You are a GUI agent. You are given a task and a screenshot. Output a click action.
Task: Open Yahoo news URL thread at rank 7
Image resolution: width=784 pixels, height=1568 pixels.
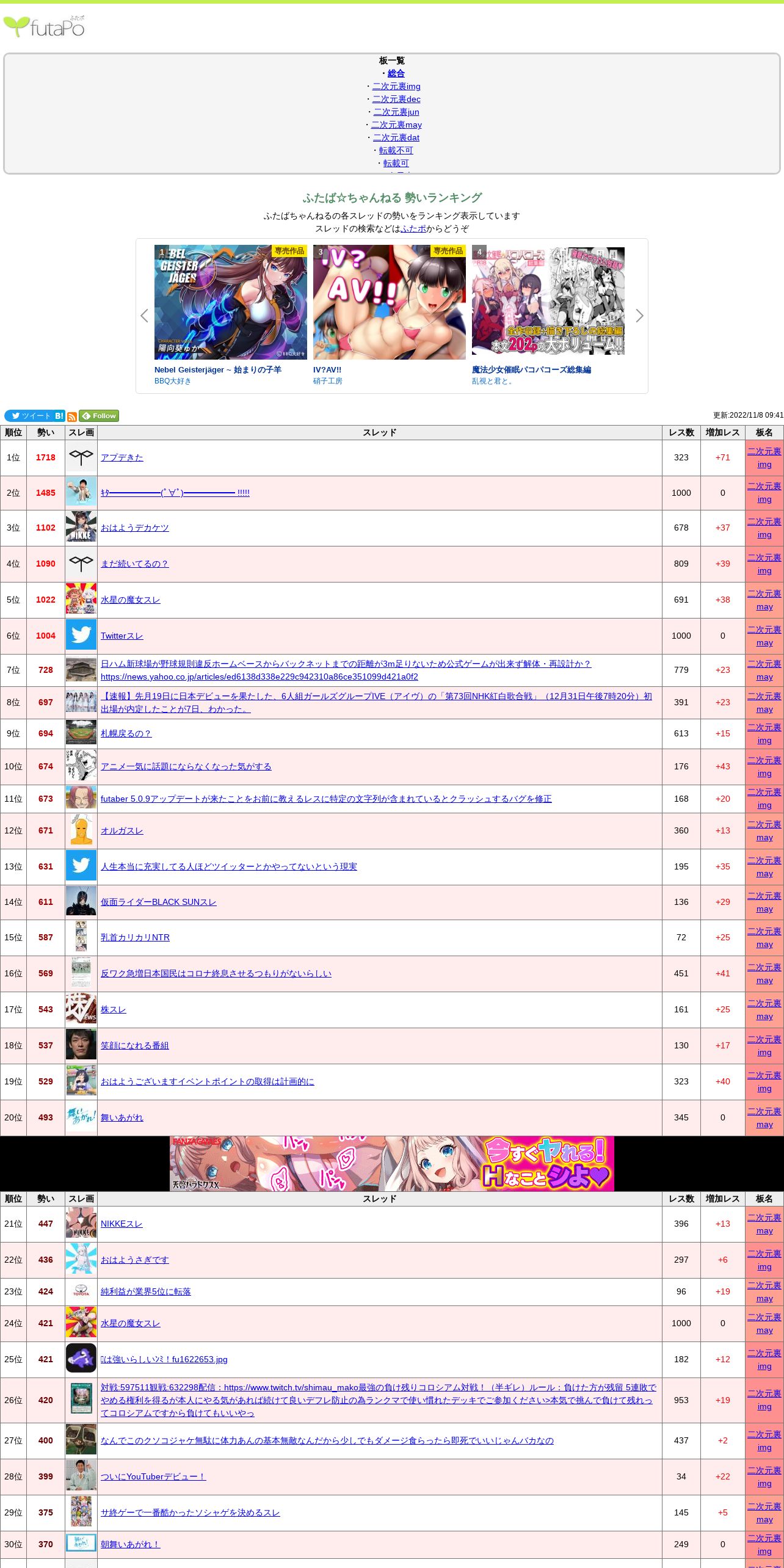pyautogui.click(x=346, y=670)
